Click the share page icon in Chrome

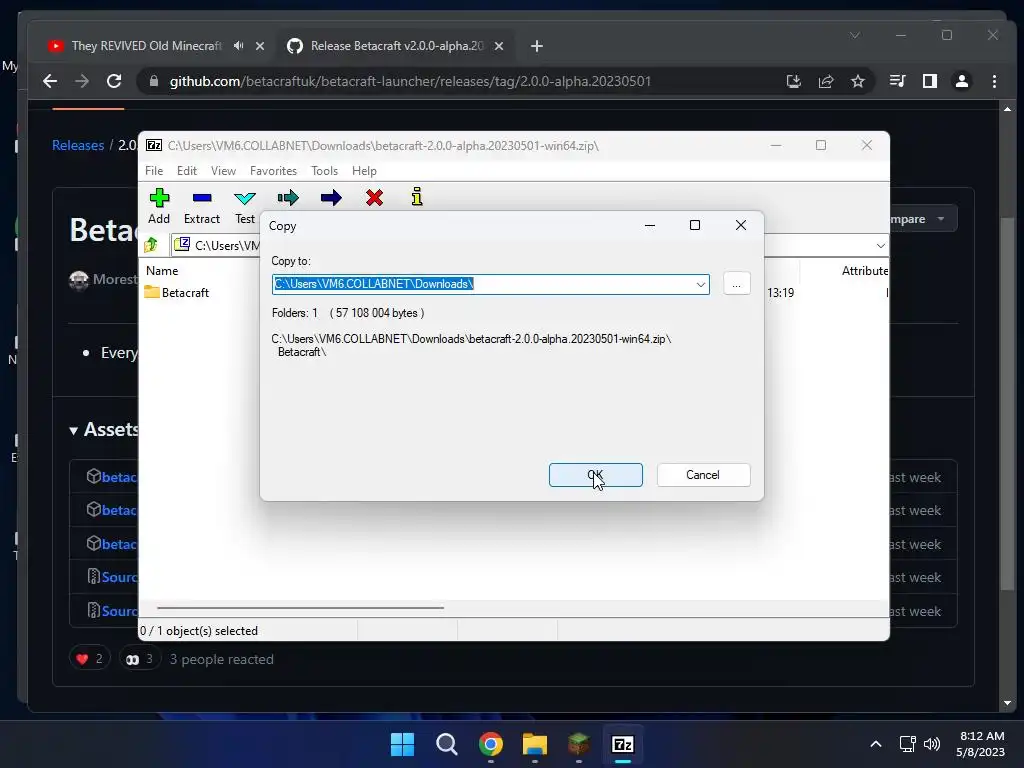(826, 81)
